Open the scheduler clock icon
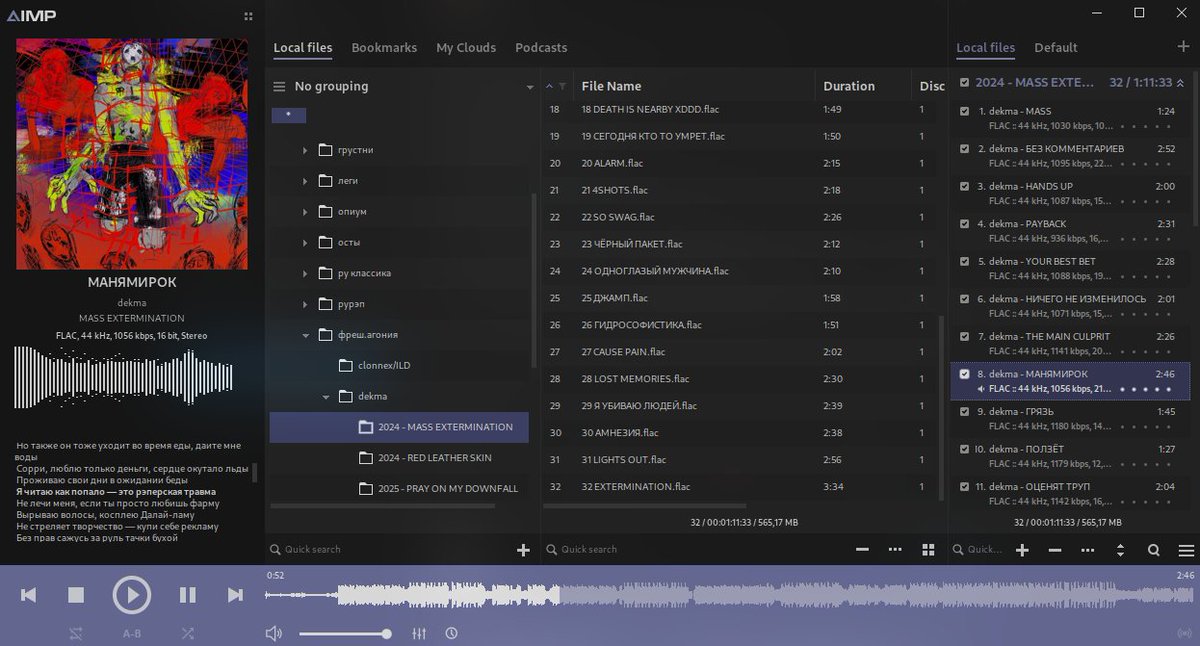The width and height of the screenshot is (1200, 646). 452,633
